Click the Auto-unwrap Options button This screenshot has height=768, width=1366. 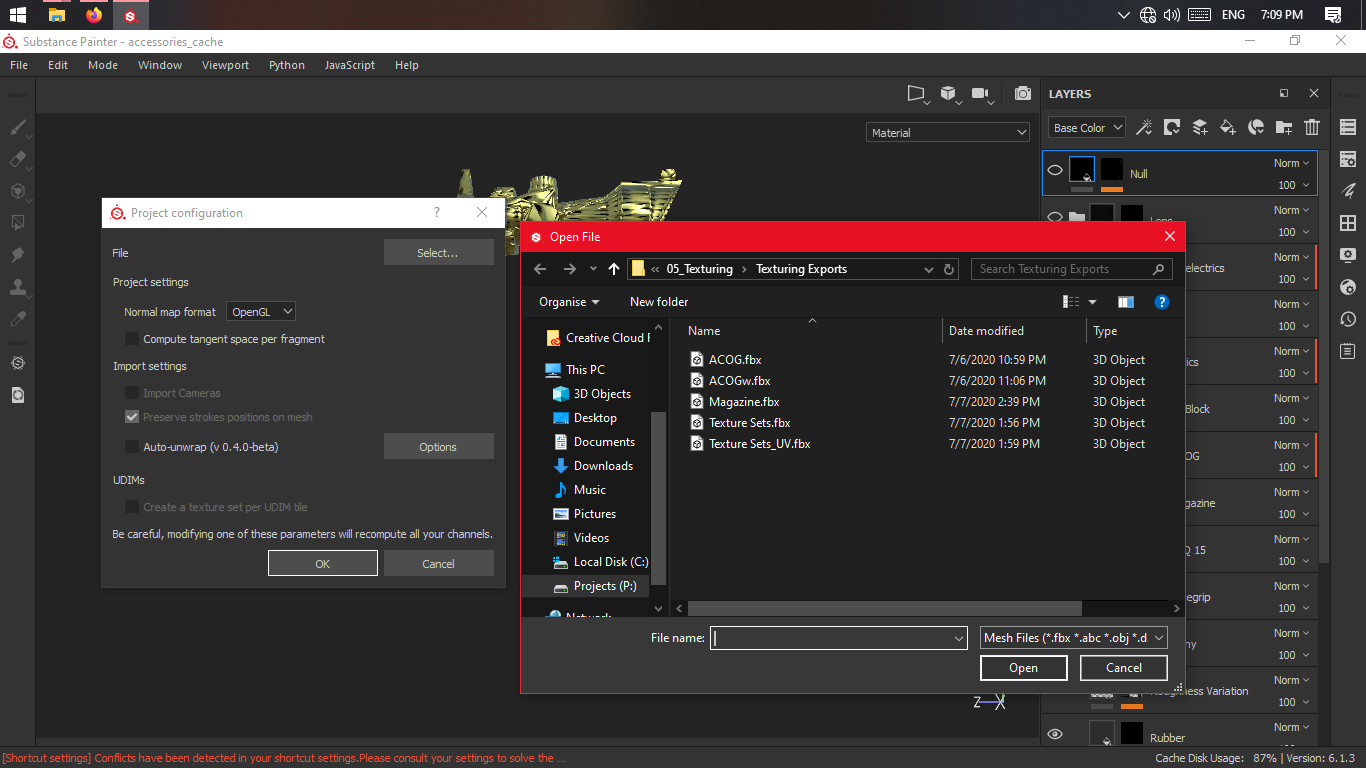pos(438,446)
